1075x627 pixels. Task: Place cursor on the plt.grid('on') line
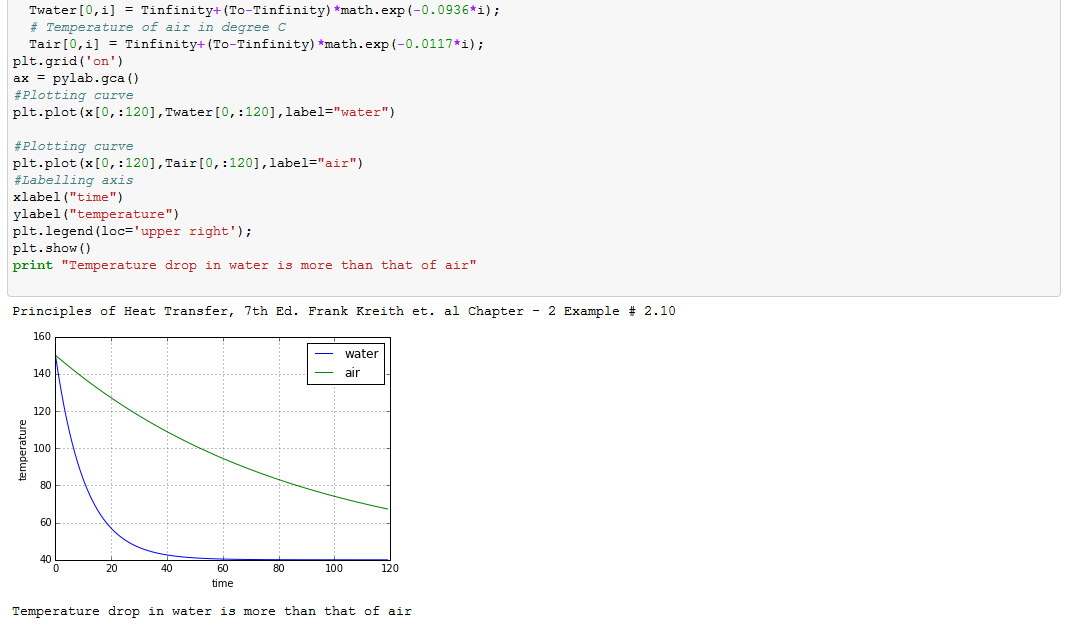point(67,61)
